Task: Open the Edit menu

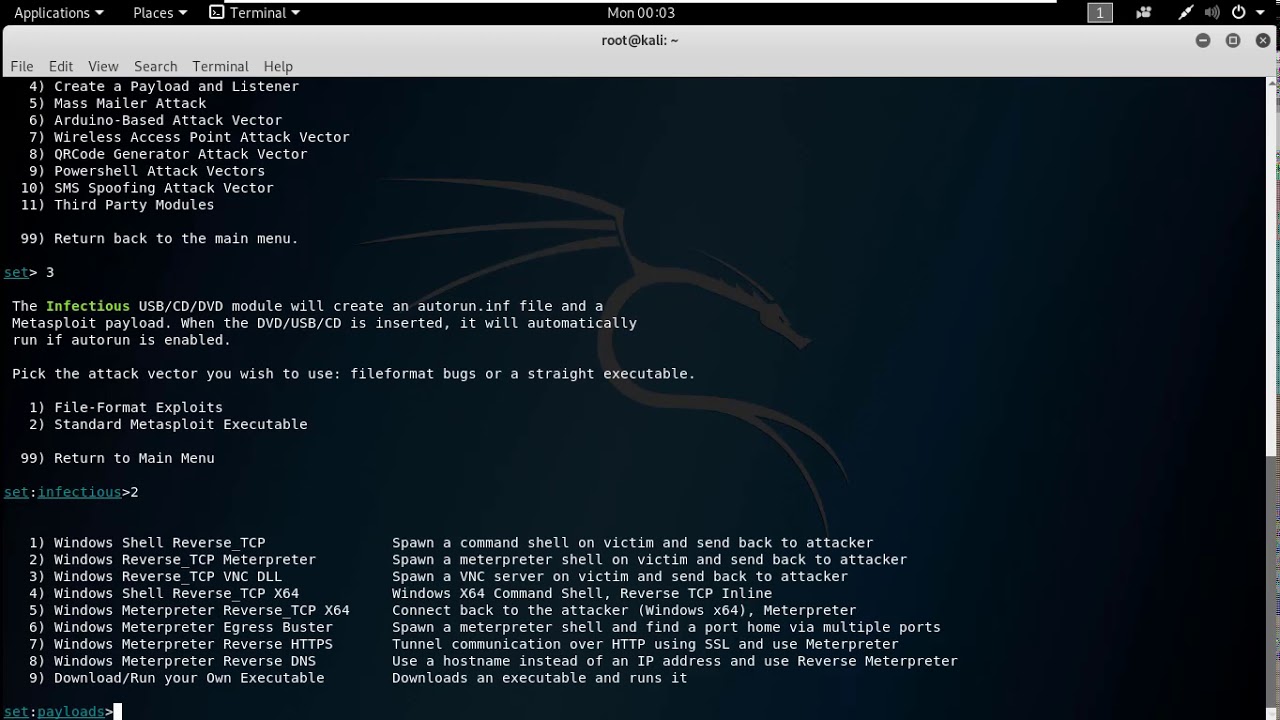Action: (x=61, y=66)
